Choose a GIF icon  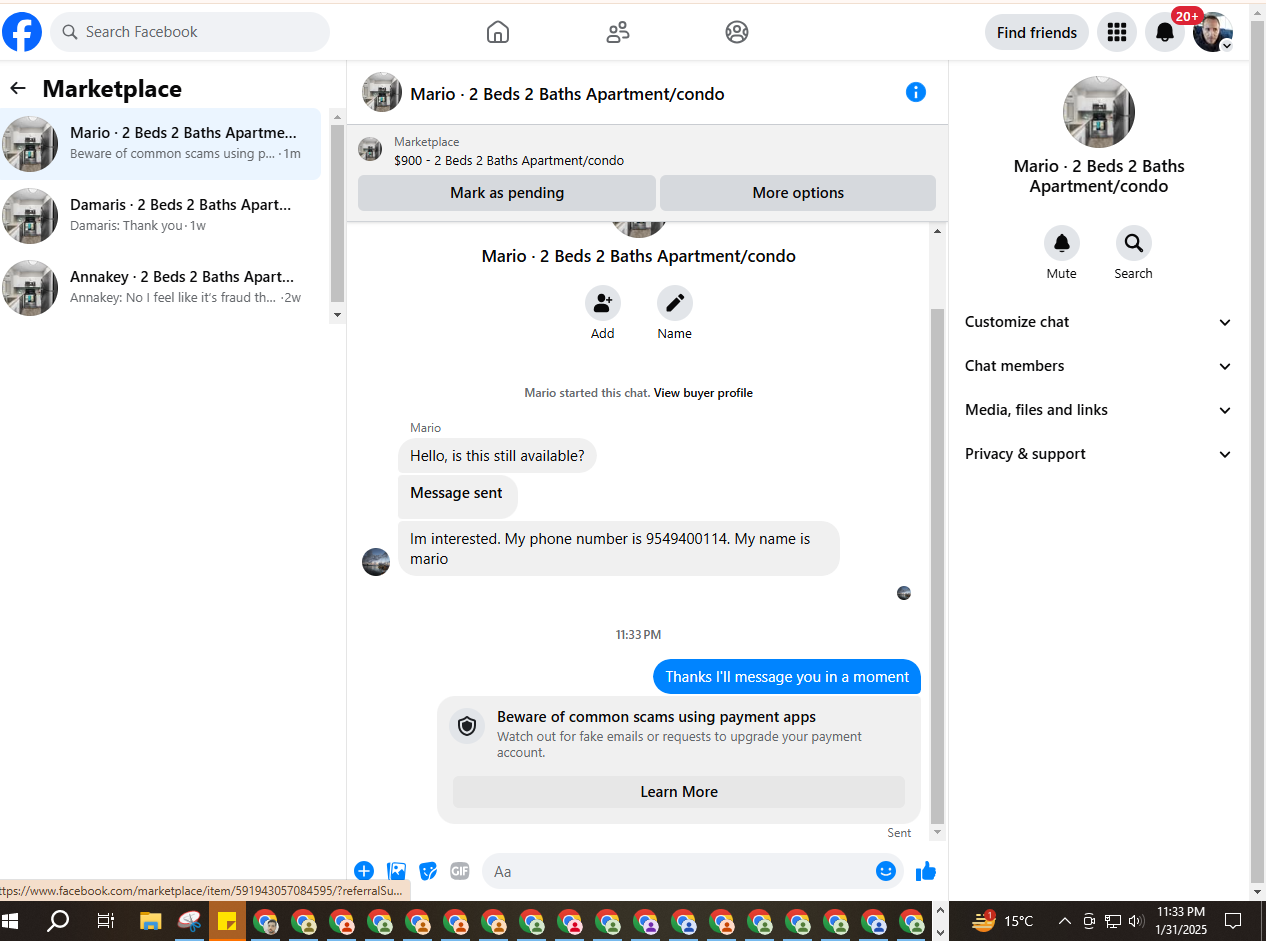[x=460, y=871]
